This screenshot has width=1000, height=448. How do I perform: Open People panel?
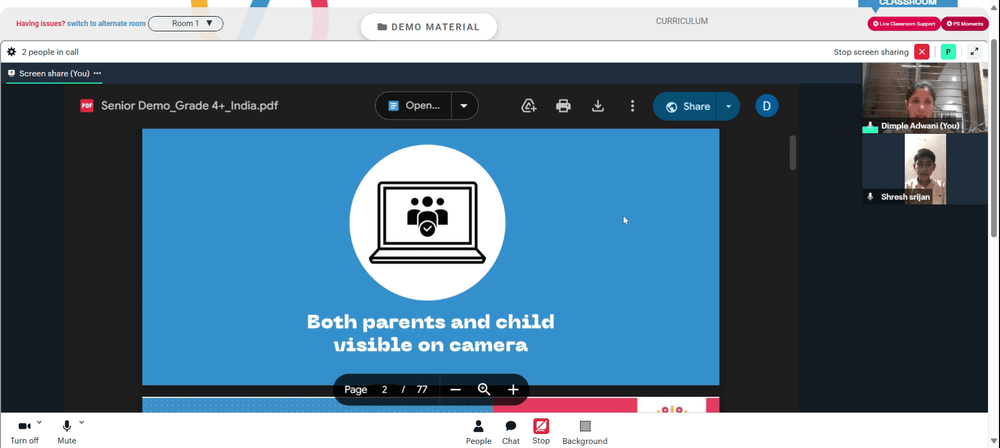[478, 432]
